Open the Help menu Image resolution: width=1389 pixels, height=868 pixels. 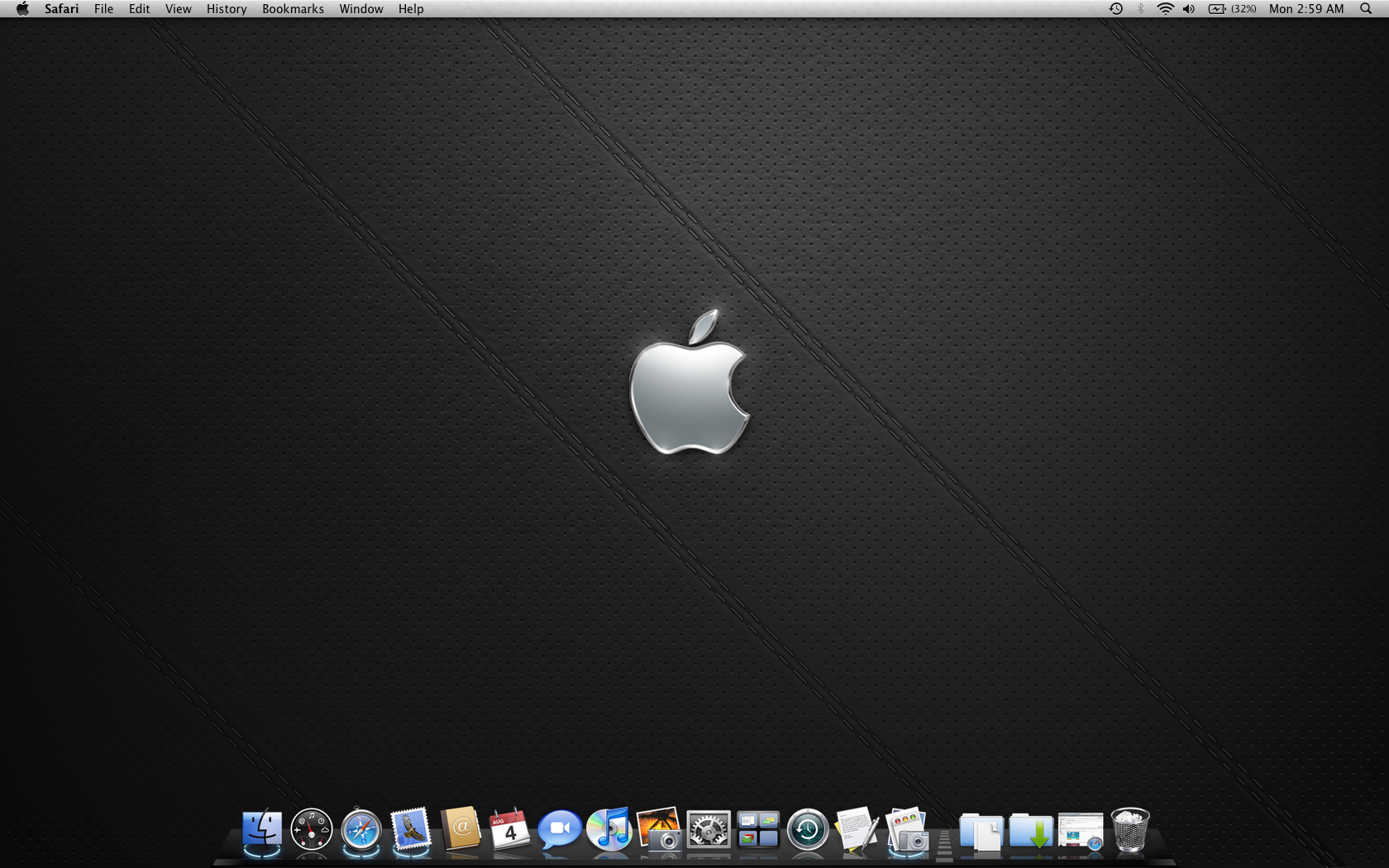(411, 9)
